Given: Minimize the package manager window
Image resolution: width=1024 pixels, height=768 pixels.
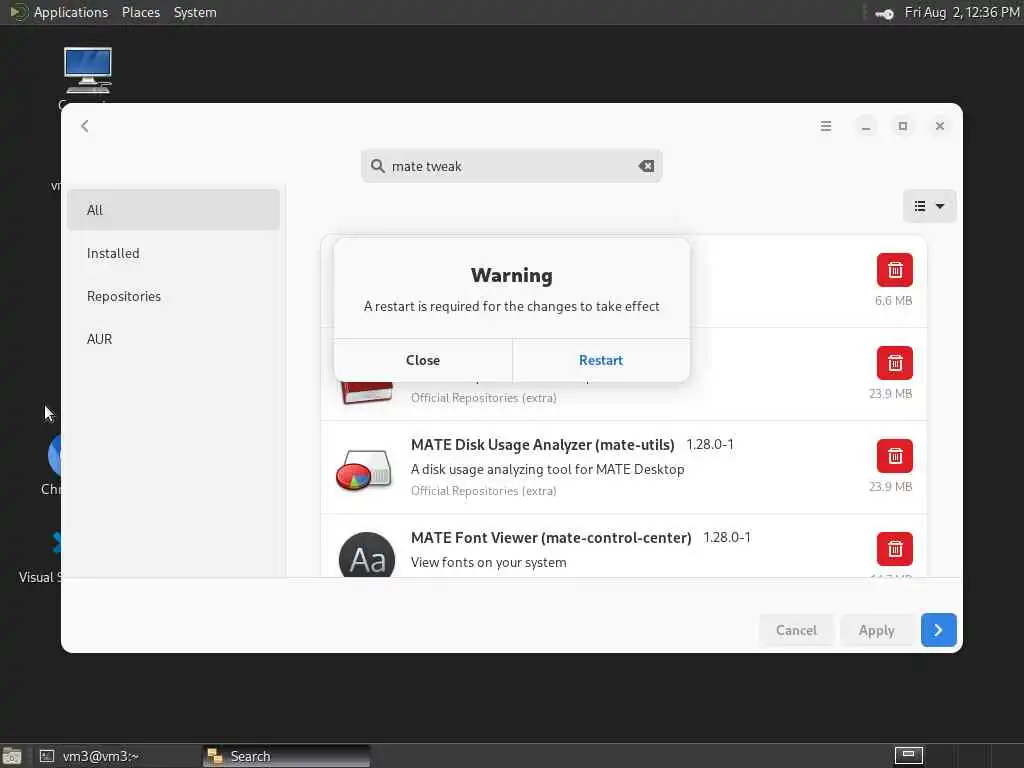Looking at the screenshot, I should click(x=866, y=126).
